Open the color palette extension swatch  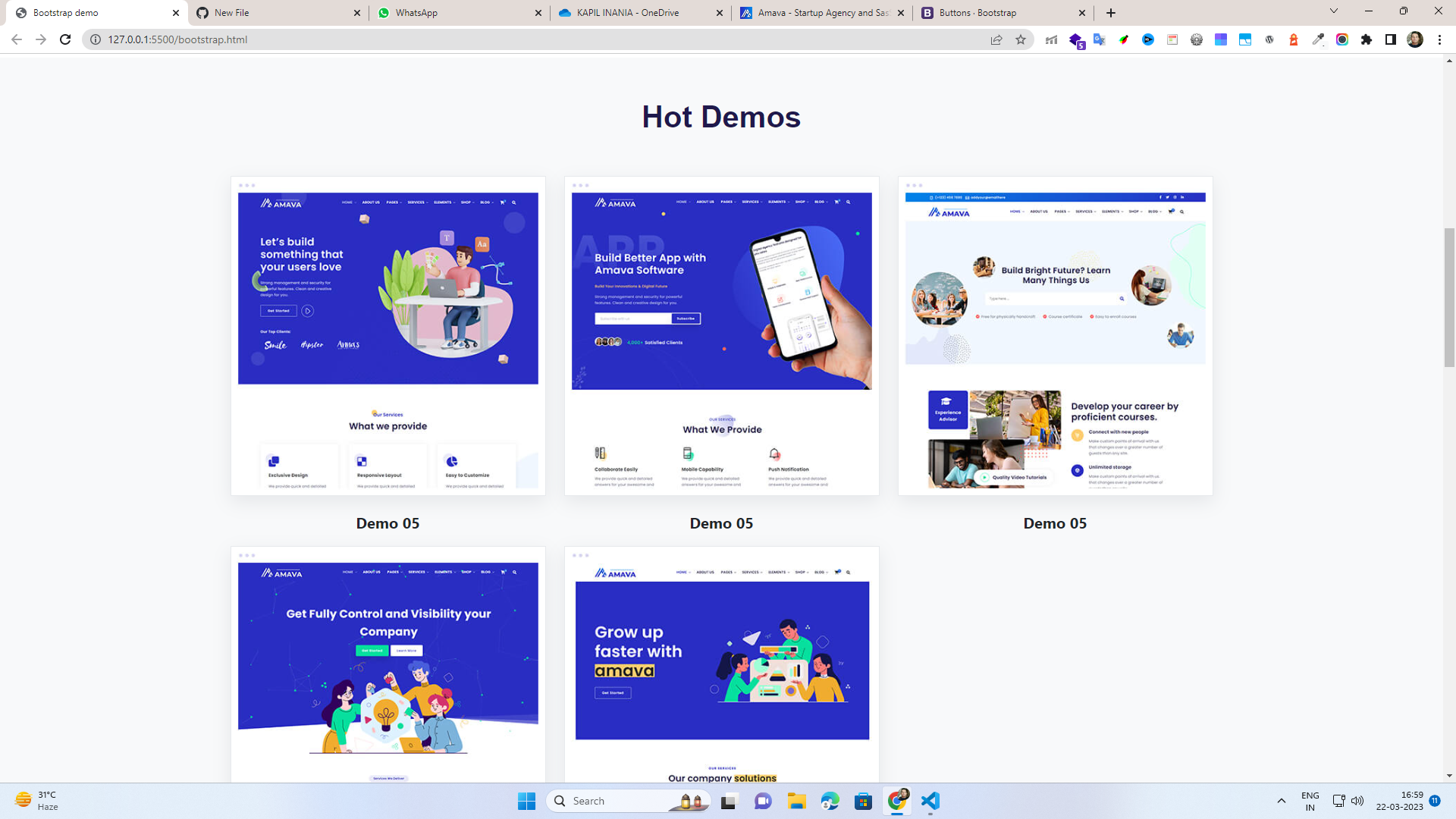(x=1221, y=39)
